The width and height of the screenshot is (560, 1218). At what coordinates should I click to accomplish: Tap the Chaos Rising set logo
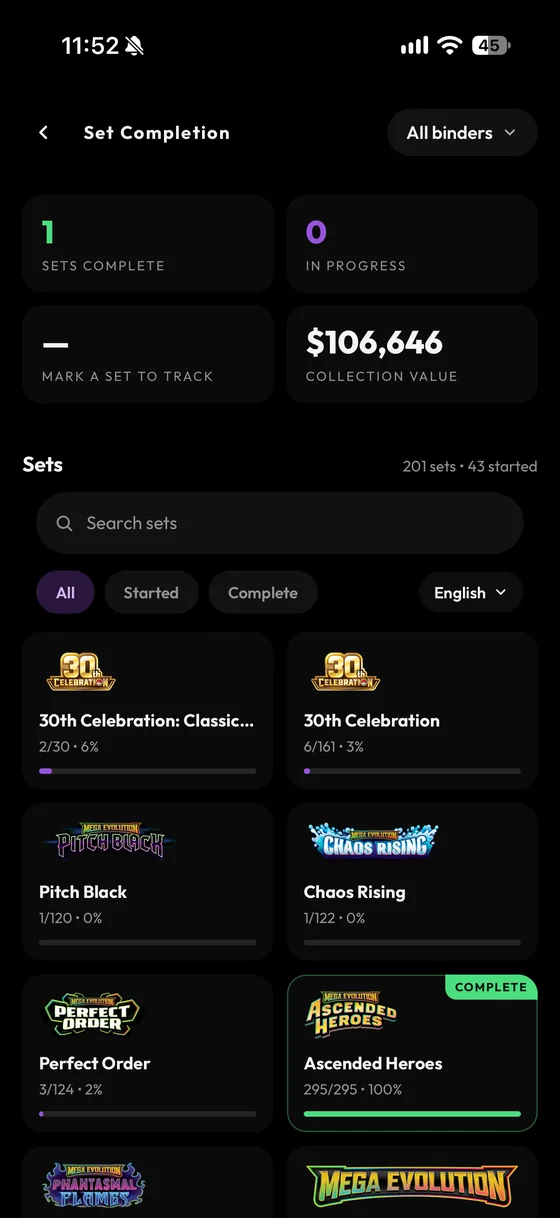pos(373,843)
